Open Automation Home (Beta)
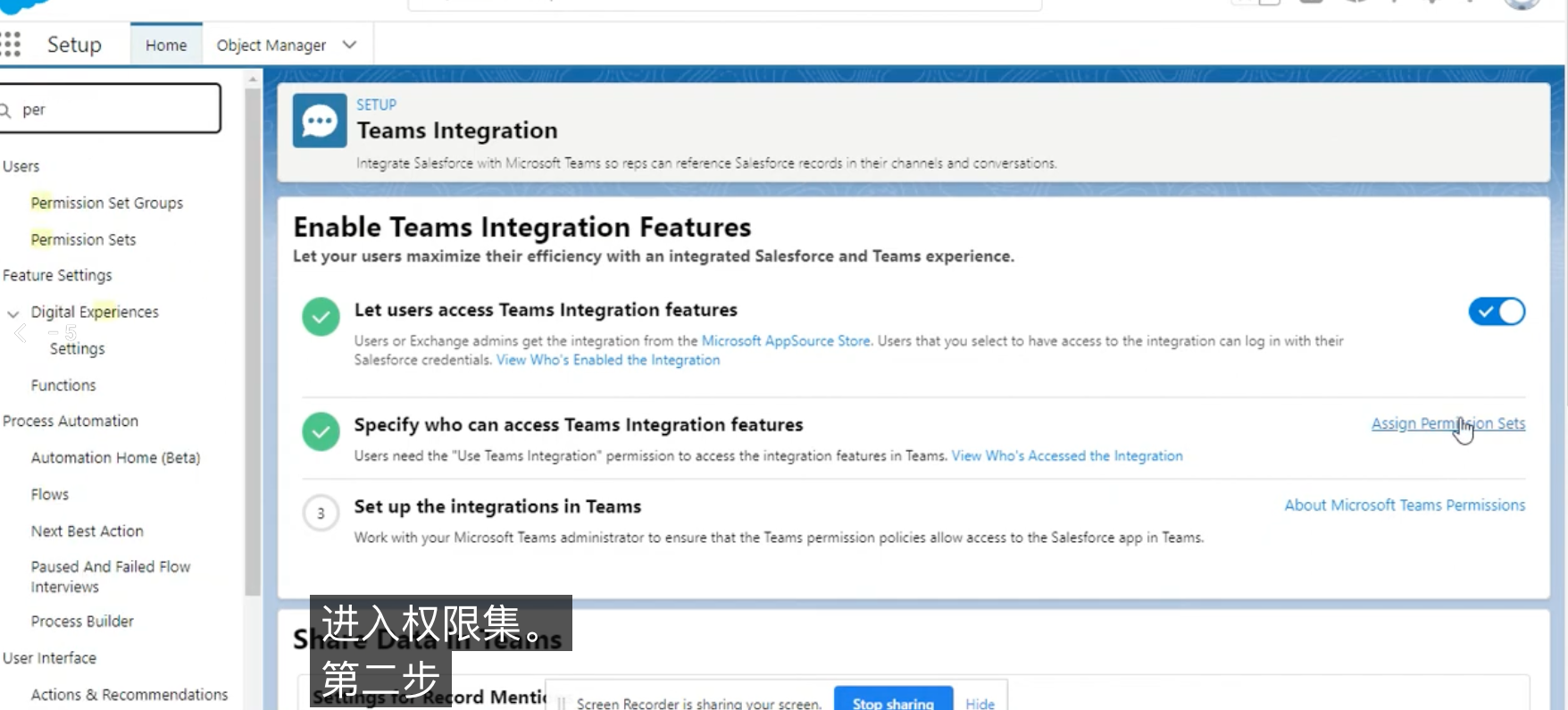 coord(116,457)
